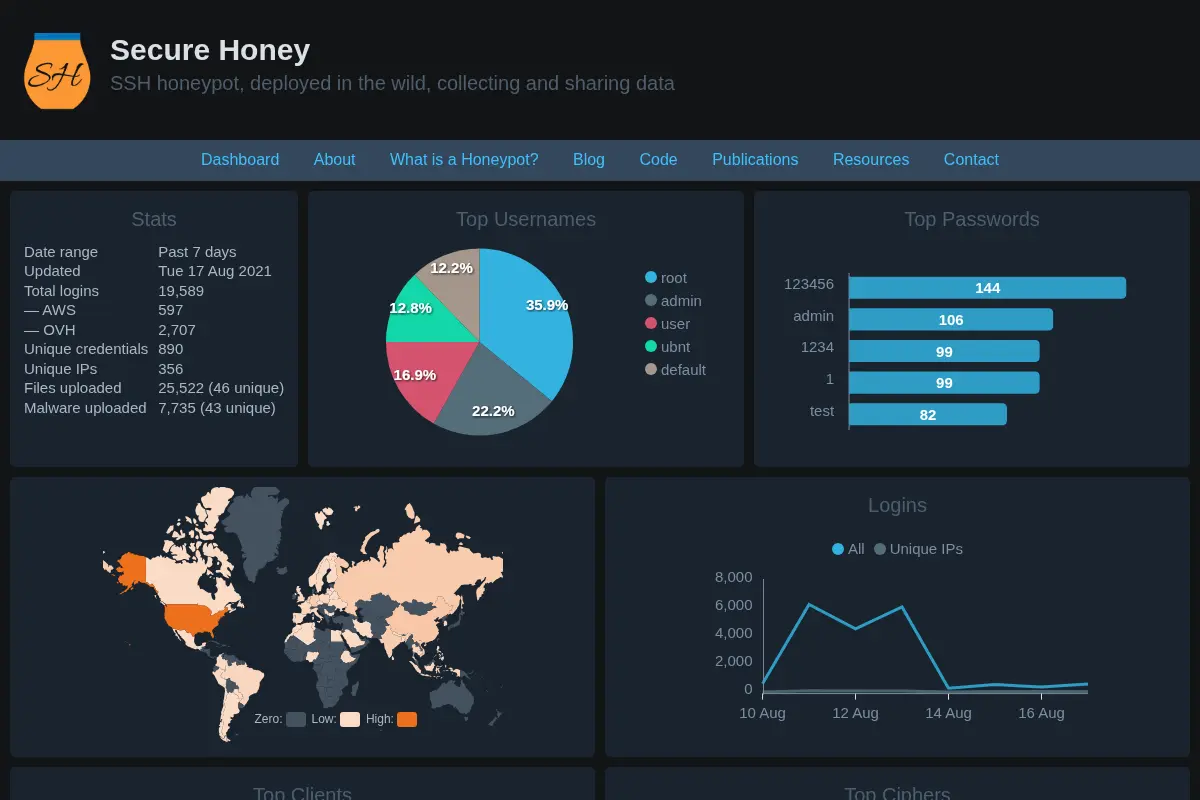Click the Logins chart heading
The image size is (1200, 800).
(897, 506)
